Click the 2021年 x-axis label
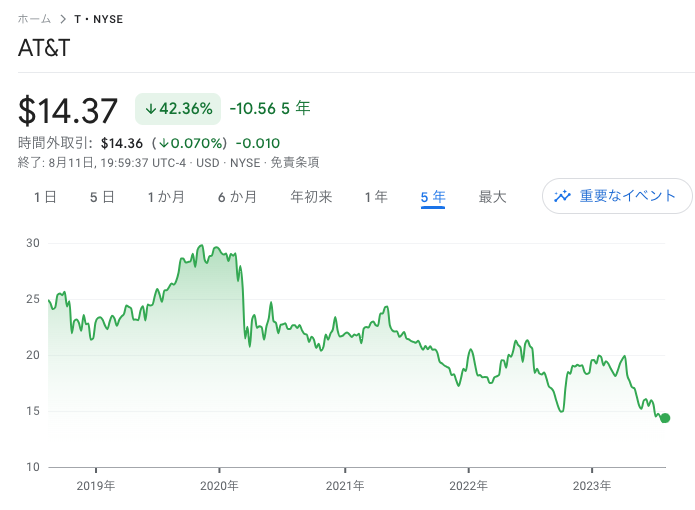This screenshot has height=510, width=695. 345,486
